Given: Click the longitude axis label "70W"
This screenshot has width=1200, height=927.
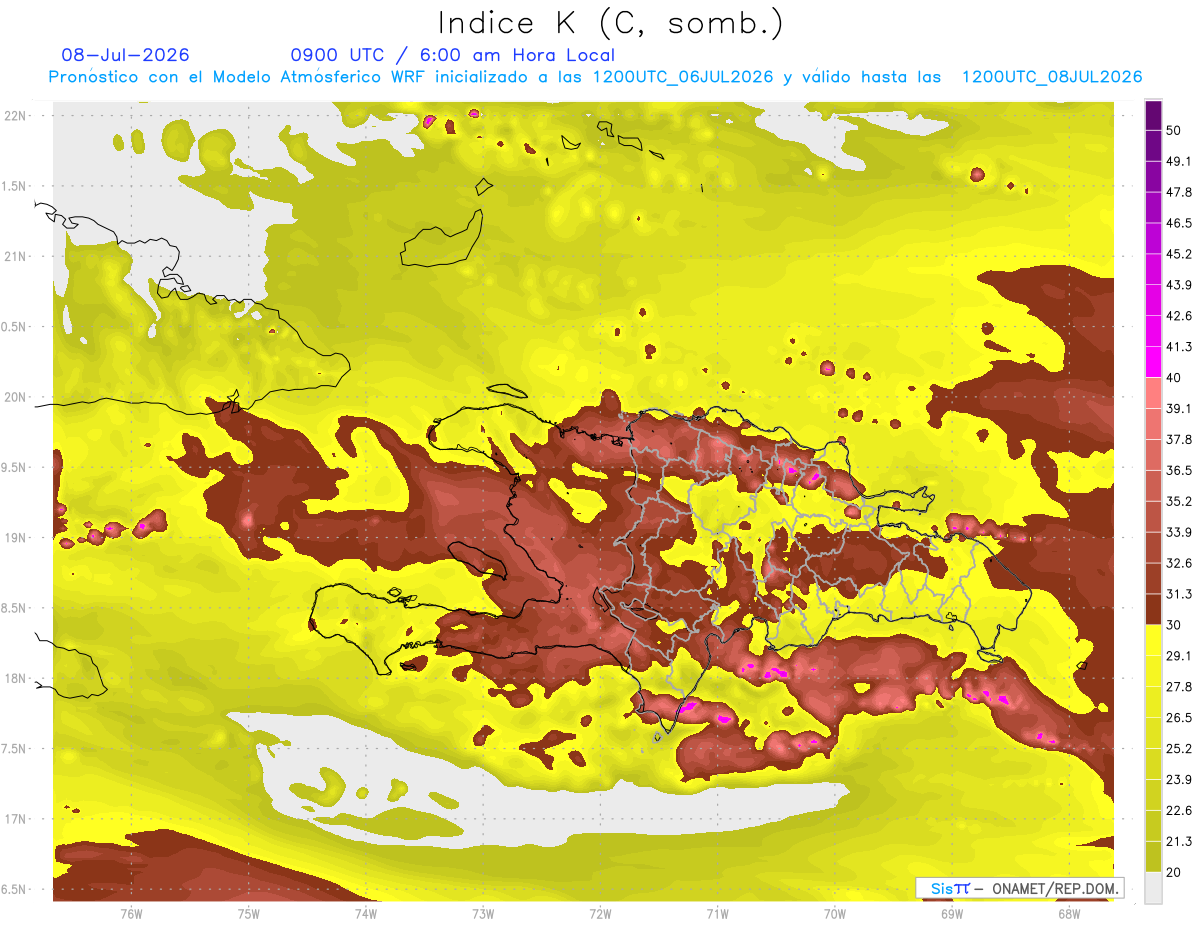Looking at the screenshot, I should [835, 913].
